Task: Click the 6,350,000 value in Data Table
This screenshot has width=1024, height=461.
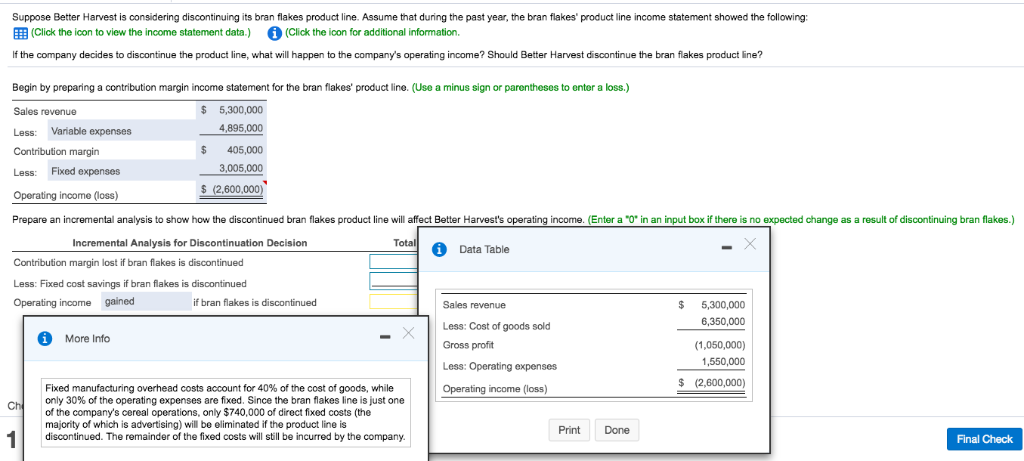Action: 723,322
